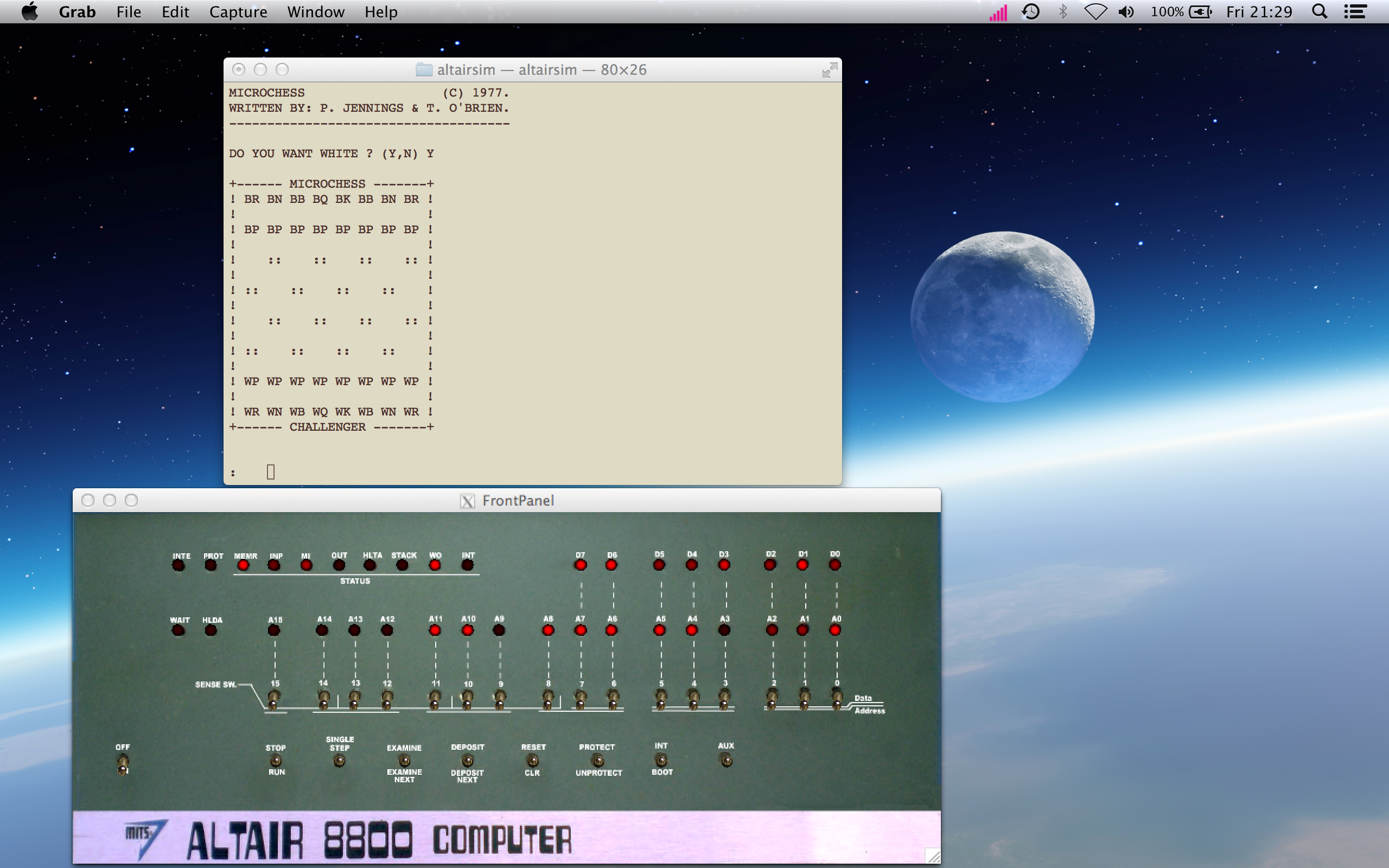Flip the STOP/RUN switch on the Altair panel
Viewport: 1389px width, 868px height.
pos(276,761)
